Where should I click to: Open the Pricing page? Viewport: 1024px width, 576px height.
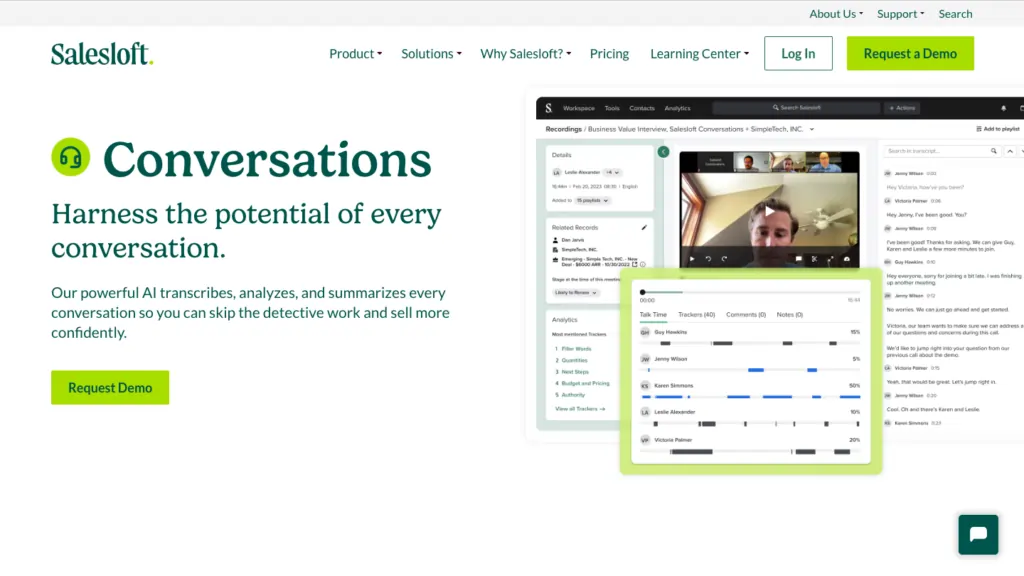[609, 54]
